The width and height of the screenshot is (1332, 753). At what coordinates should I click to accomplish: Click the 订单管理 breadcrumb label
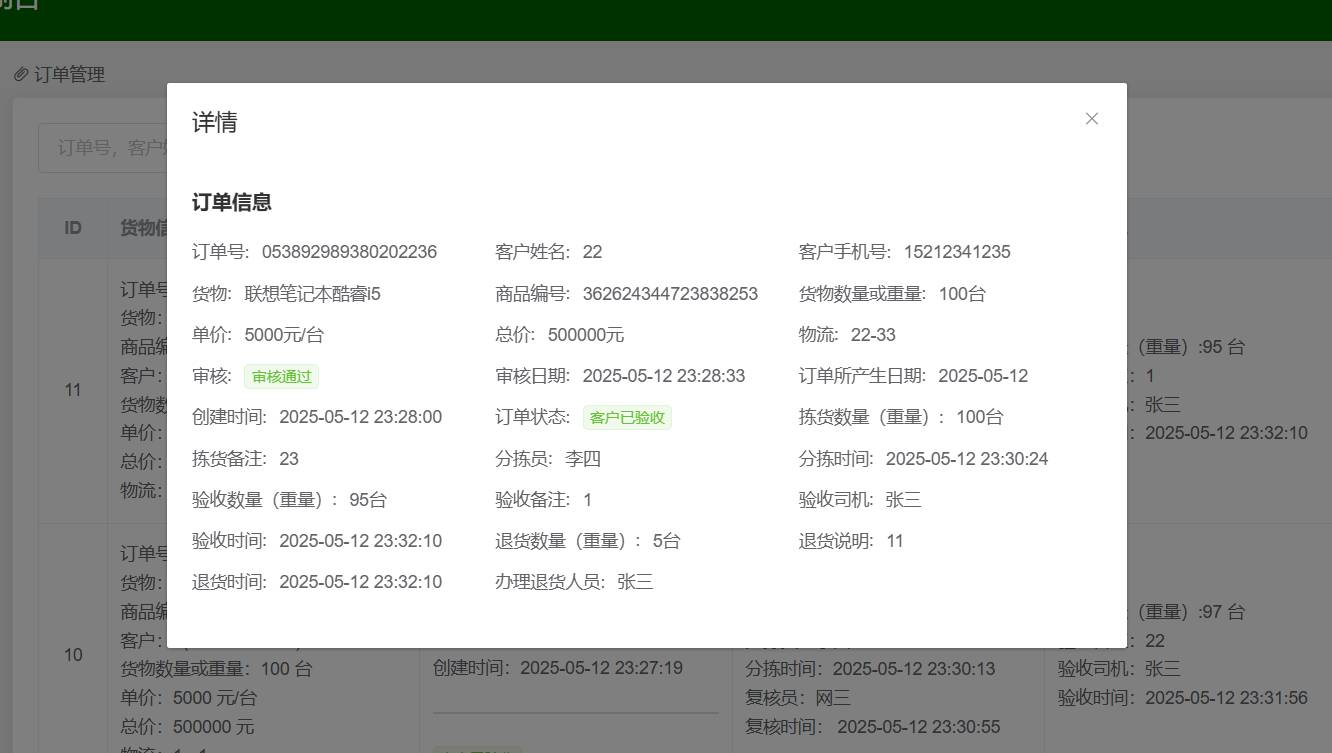(69, 75)
